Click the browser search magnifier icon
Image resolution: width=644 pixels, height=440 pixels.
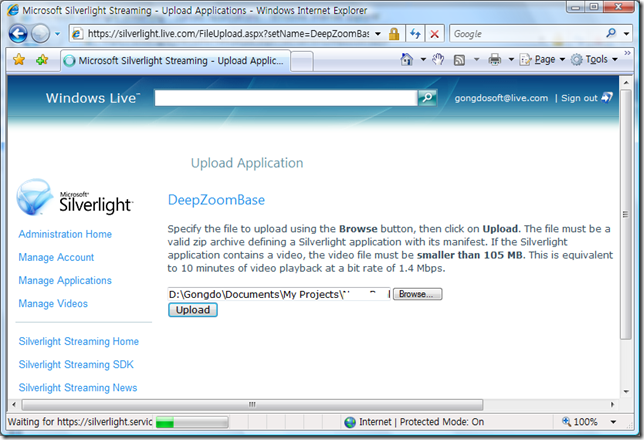[x=611, y=33]
